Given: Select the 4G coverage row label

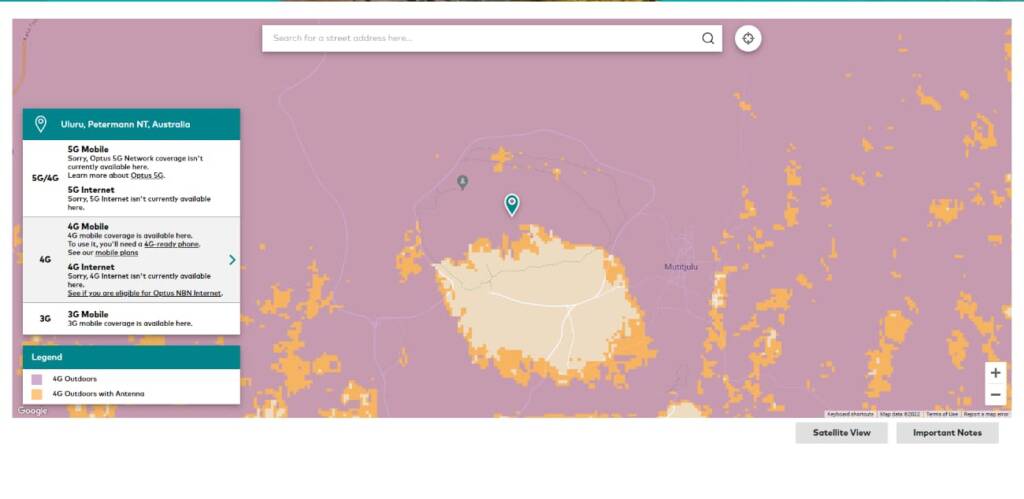Looking at the screenshot, I should pyautogui.click(x=45, y=260).
